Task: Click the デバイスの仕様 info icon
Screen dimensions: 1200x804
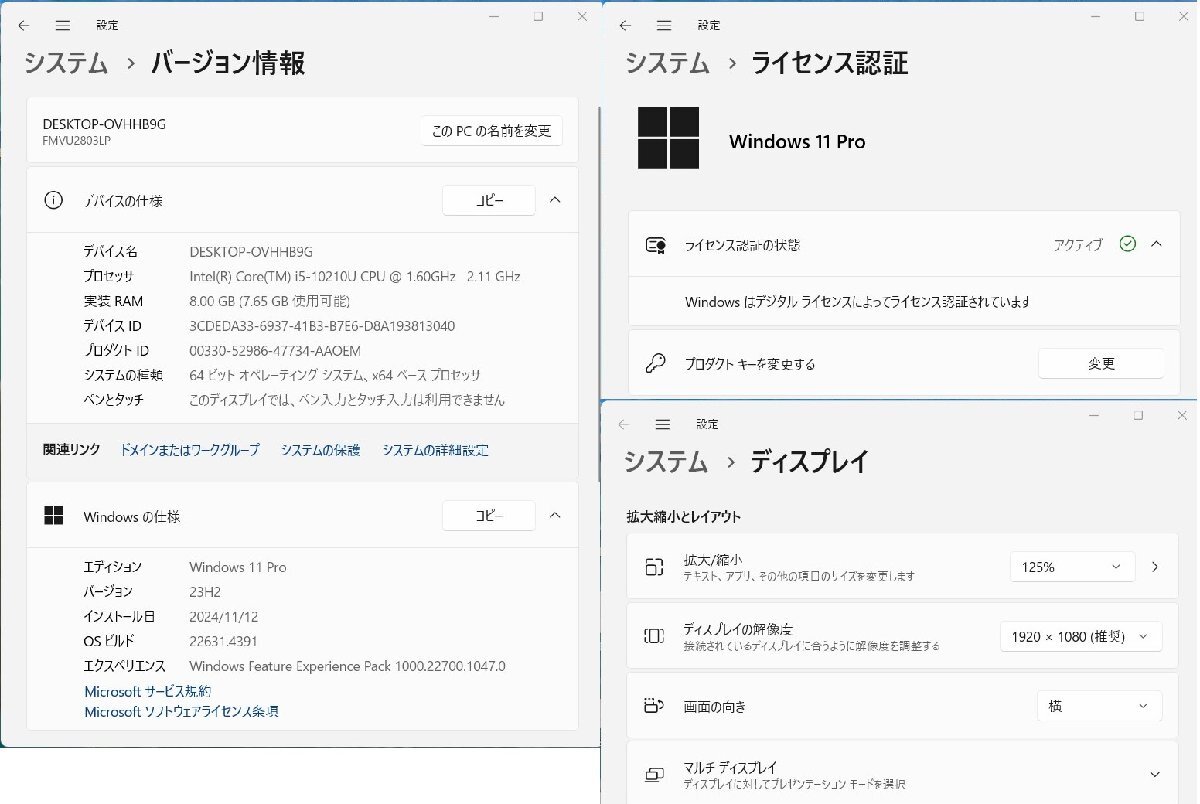Action: [x=53, y=200]
